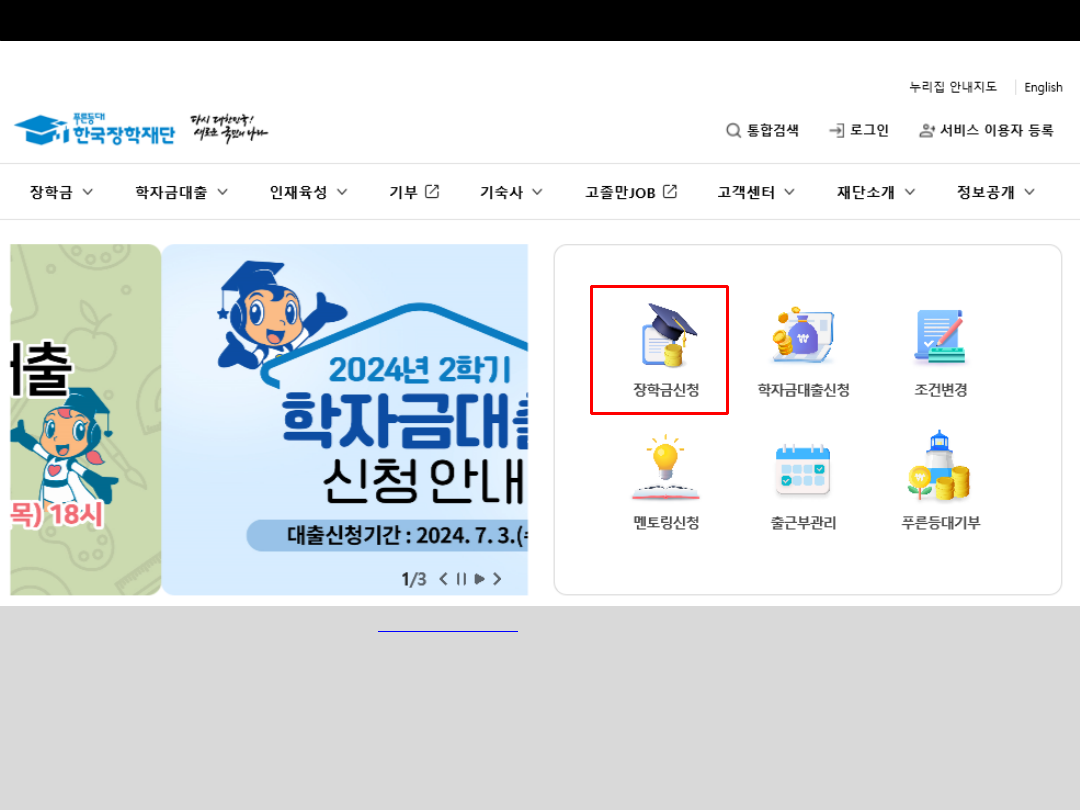Pause the banner slideshow
Image resolution: width=1080 pixels, height=810 pixels.
(462, 578)
